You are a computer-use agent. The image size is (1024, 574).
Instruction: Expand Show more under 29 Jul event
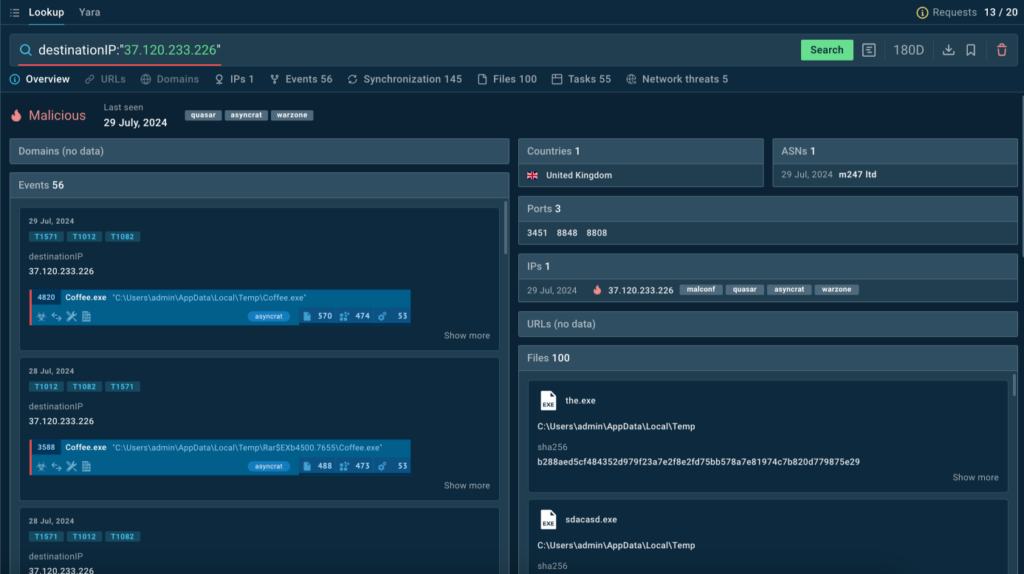click(x=467, y=336)
